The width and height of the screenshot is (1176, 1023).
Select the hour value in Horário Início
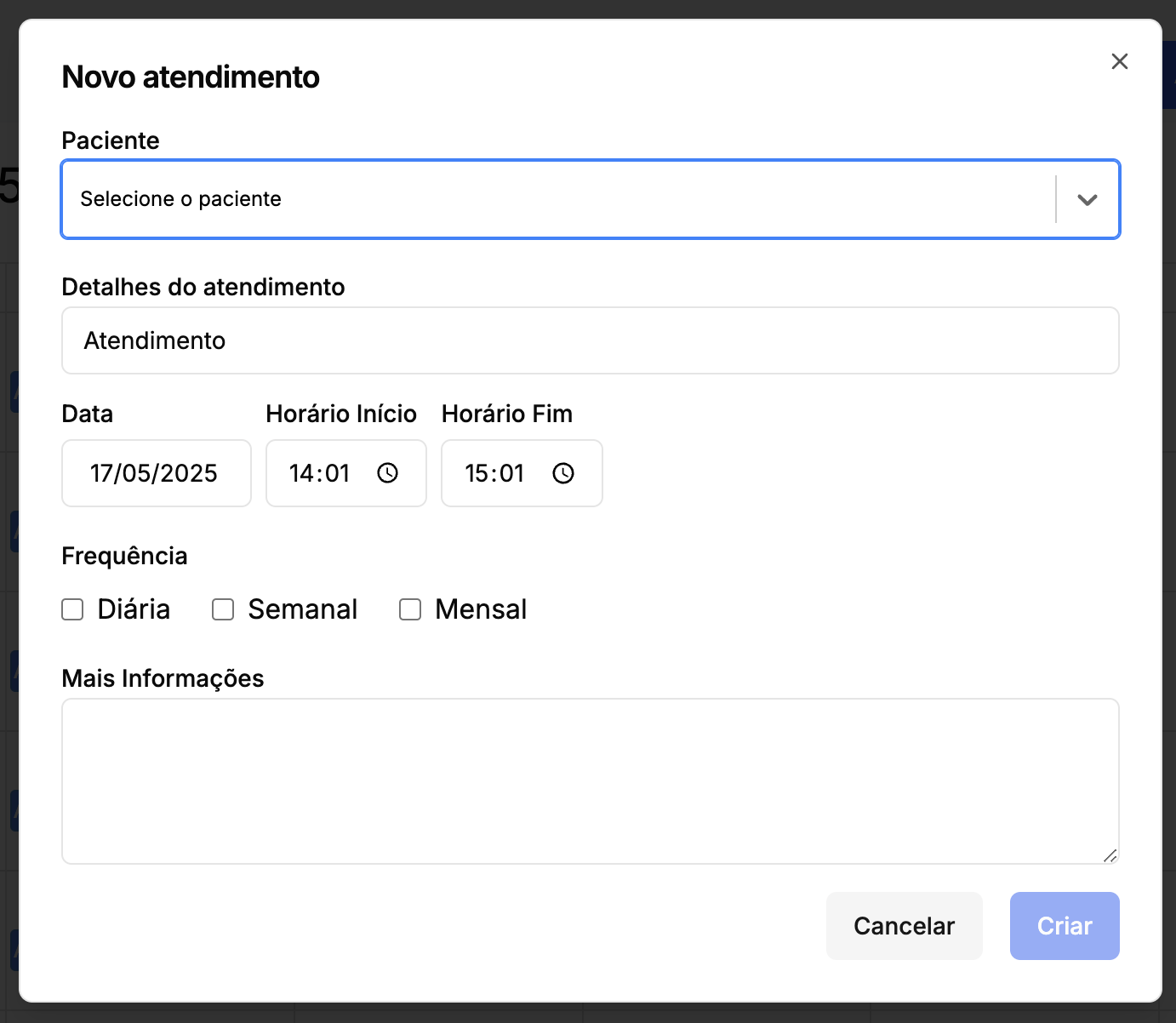(x=301, y=473)
